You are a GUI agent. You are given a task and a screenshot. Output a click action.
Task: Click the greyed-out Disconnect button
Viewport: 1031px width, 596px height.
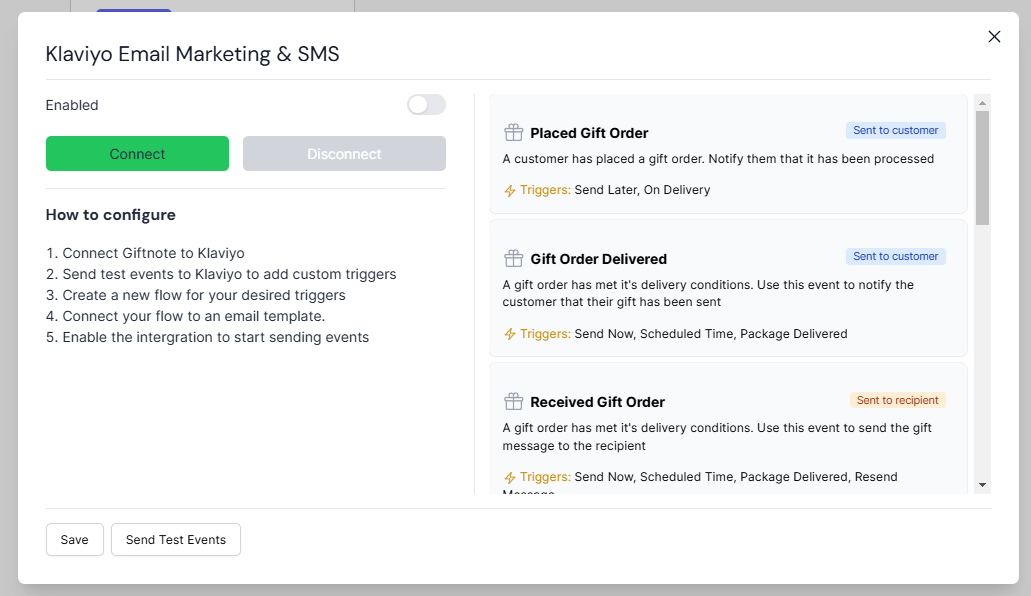tap(344, 153)
